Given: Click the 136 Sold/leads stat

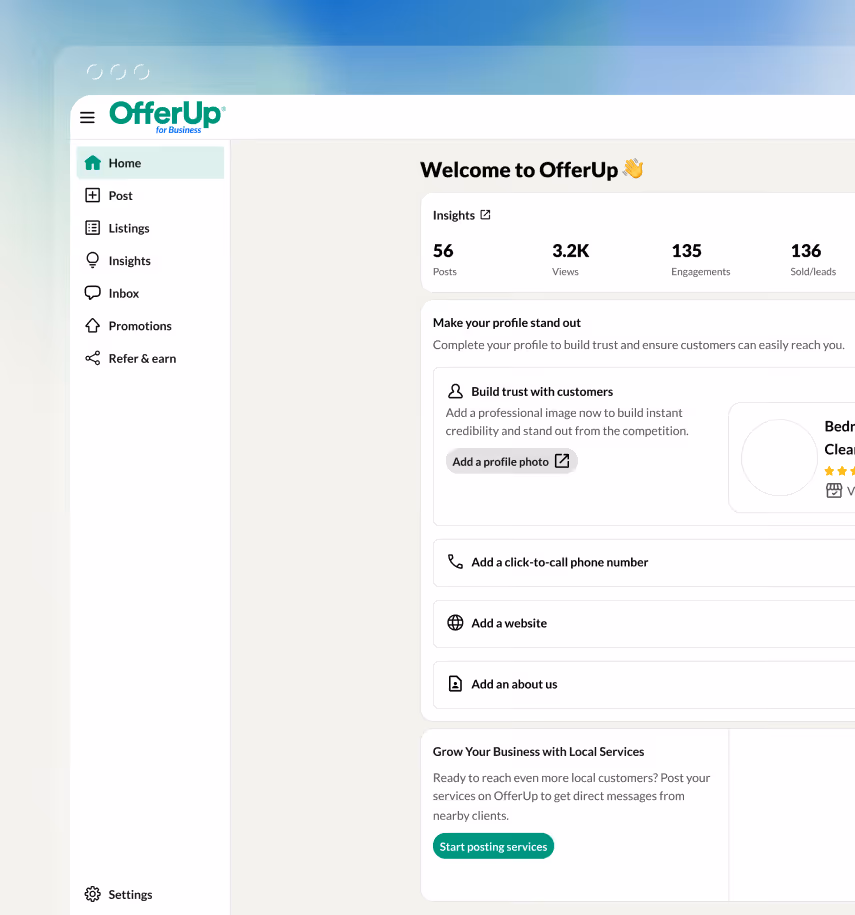Looking at the screenshot, I should [813, 259].
